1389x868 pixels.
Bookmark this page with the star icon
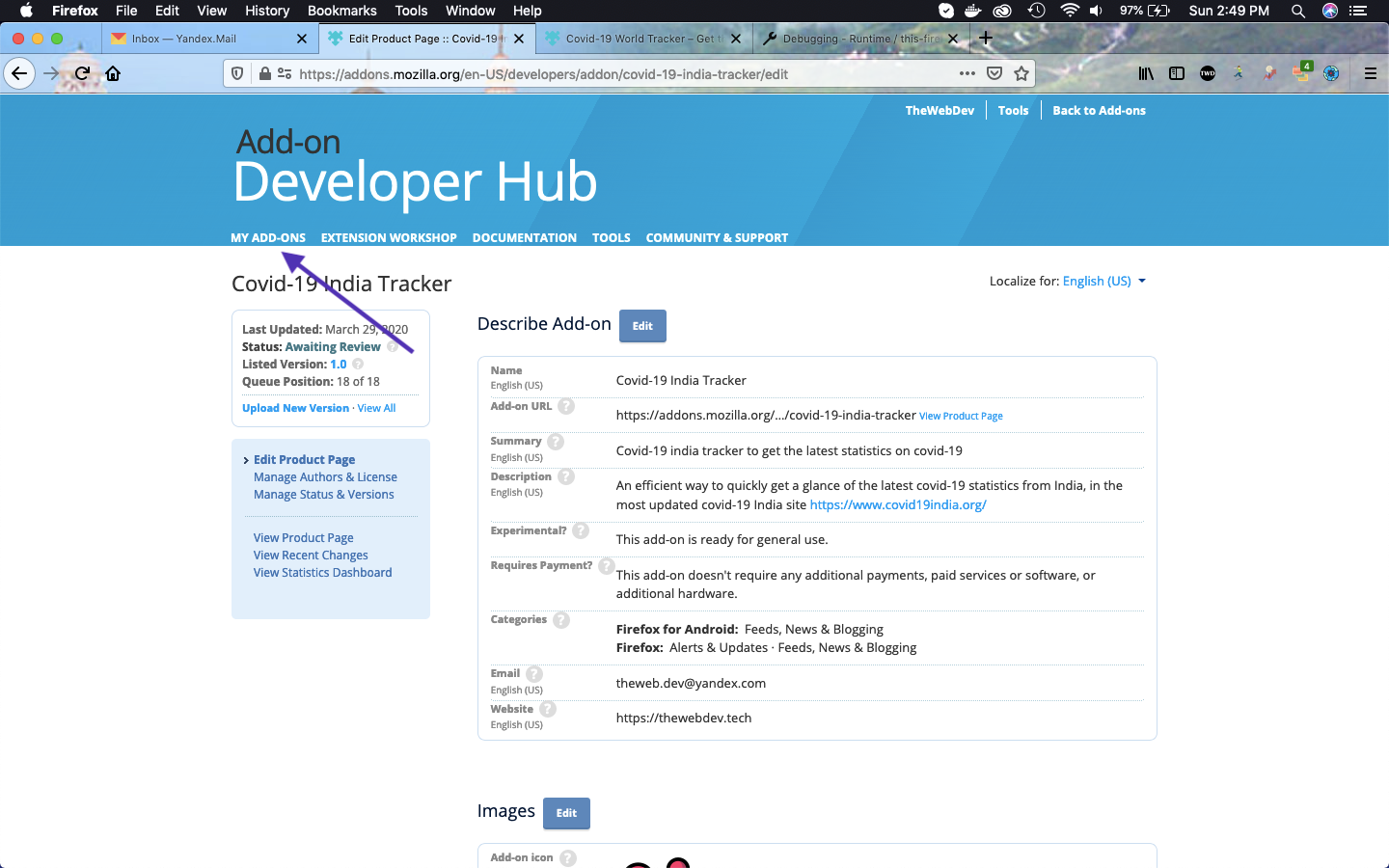click(1021, 73)
